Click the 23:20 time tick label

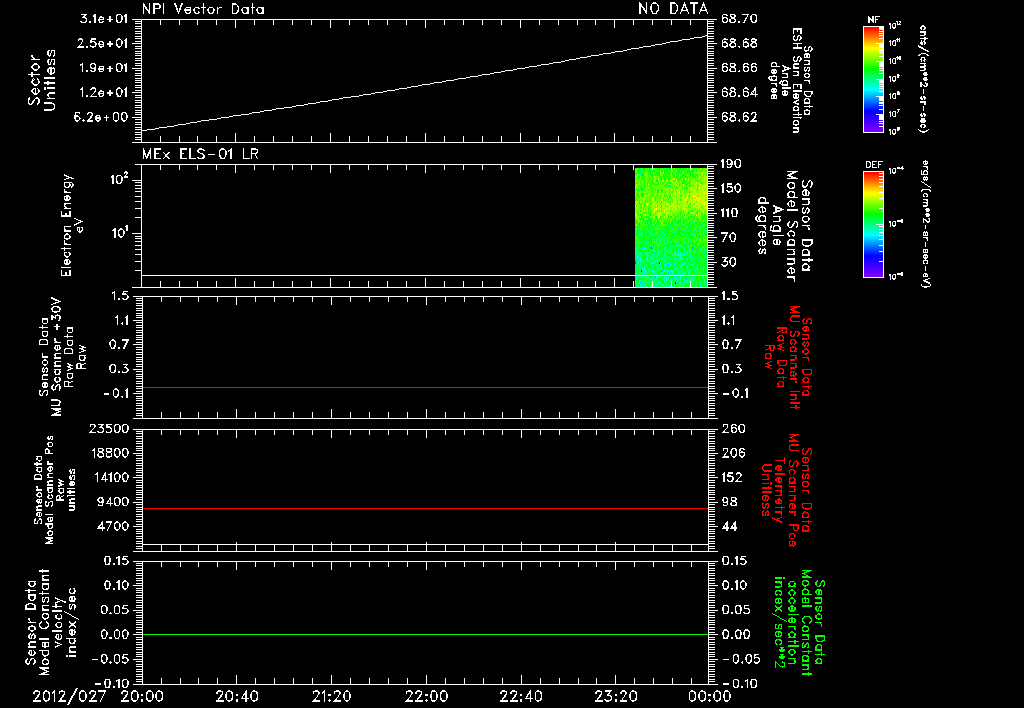pyautogui.click(x=615, y=696)
